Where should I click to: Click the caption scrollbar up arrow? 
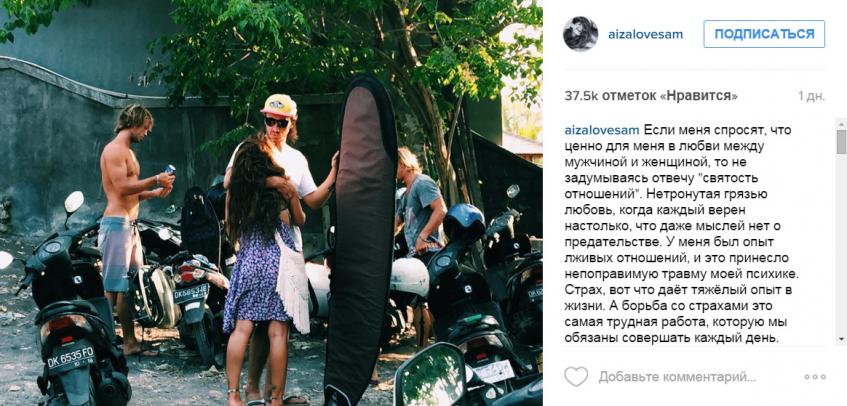[x=841, y=124]
